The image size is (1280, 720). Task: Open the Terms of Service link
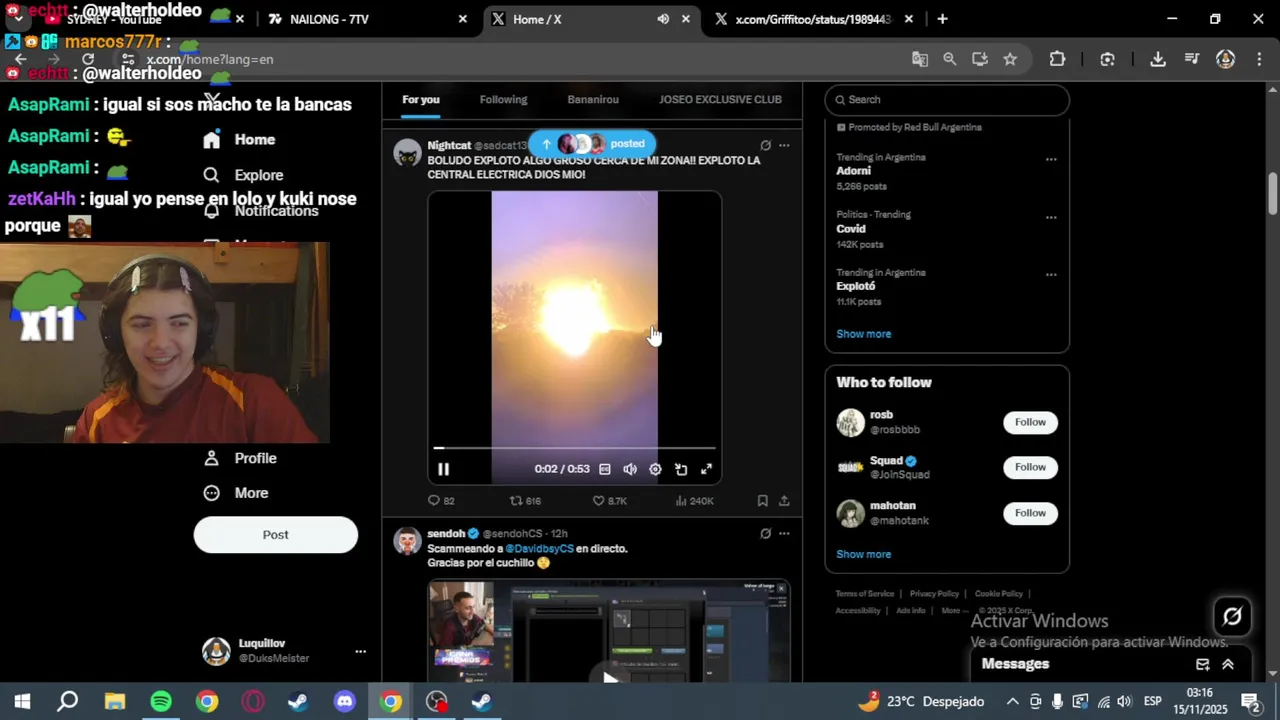(x=865, y=594)
